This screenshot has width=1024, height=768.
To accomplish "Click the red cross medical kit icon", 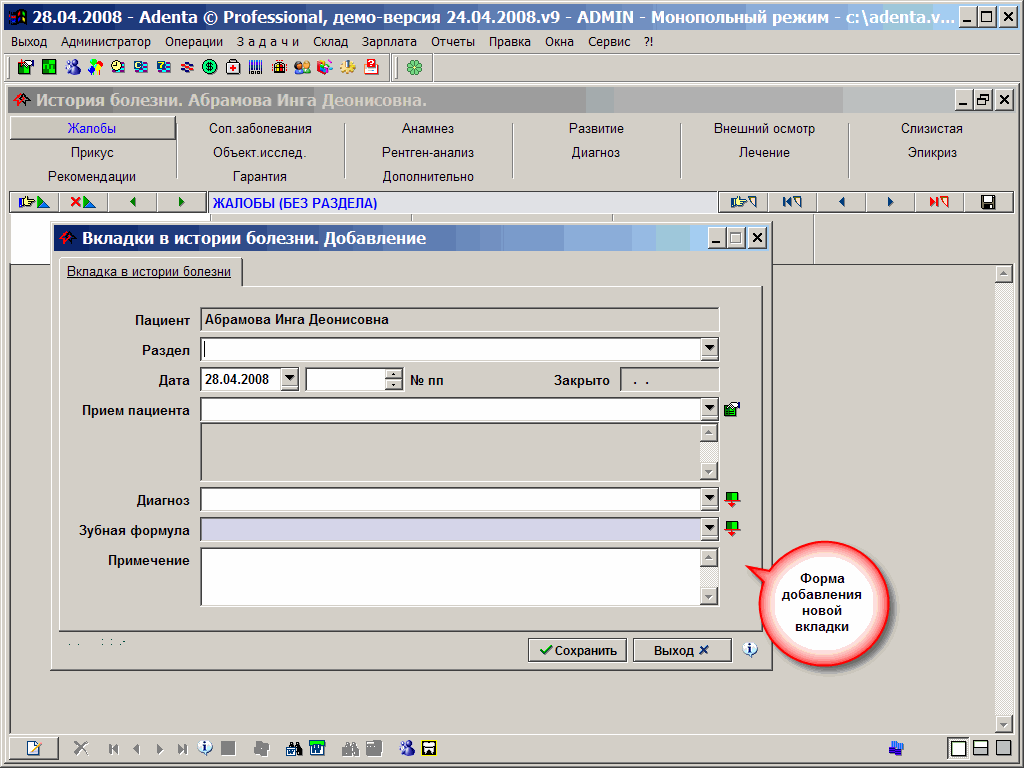I will (x=233, y=67).
